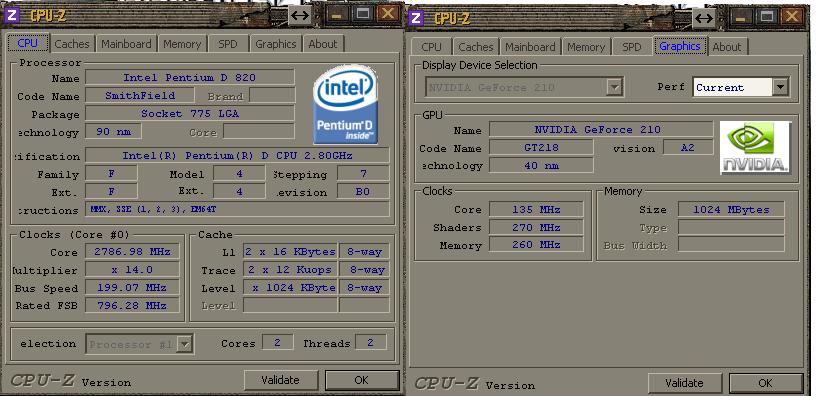Open About tab in right window
Viewport: 816px width, 396px height.
(x=727, y=47)
